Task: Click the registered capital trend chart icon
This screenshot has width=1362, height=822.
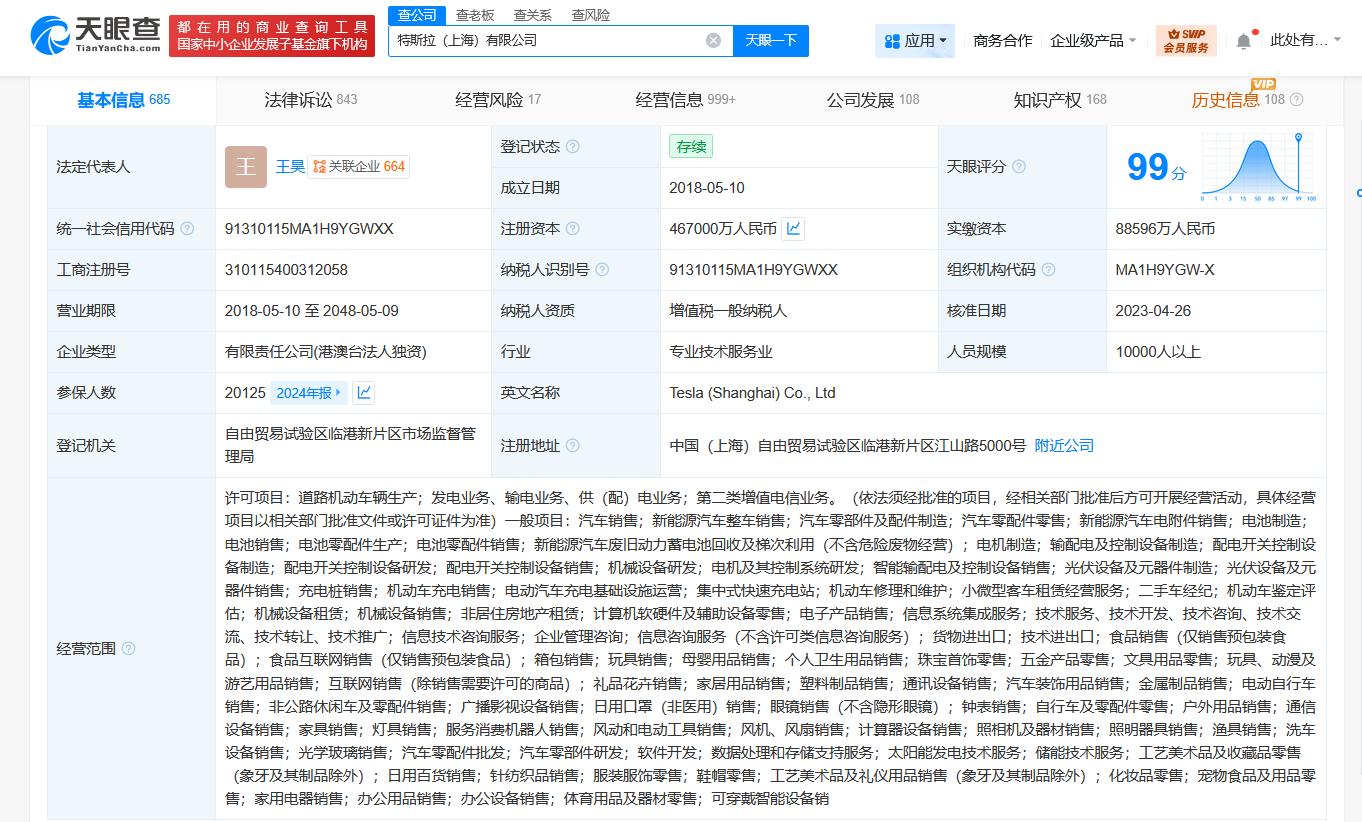Action: coord(793,228)
